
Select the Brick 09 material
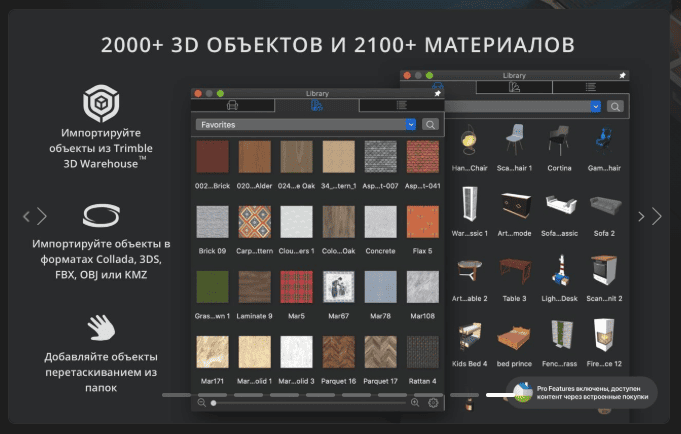[x=212, y=222]
